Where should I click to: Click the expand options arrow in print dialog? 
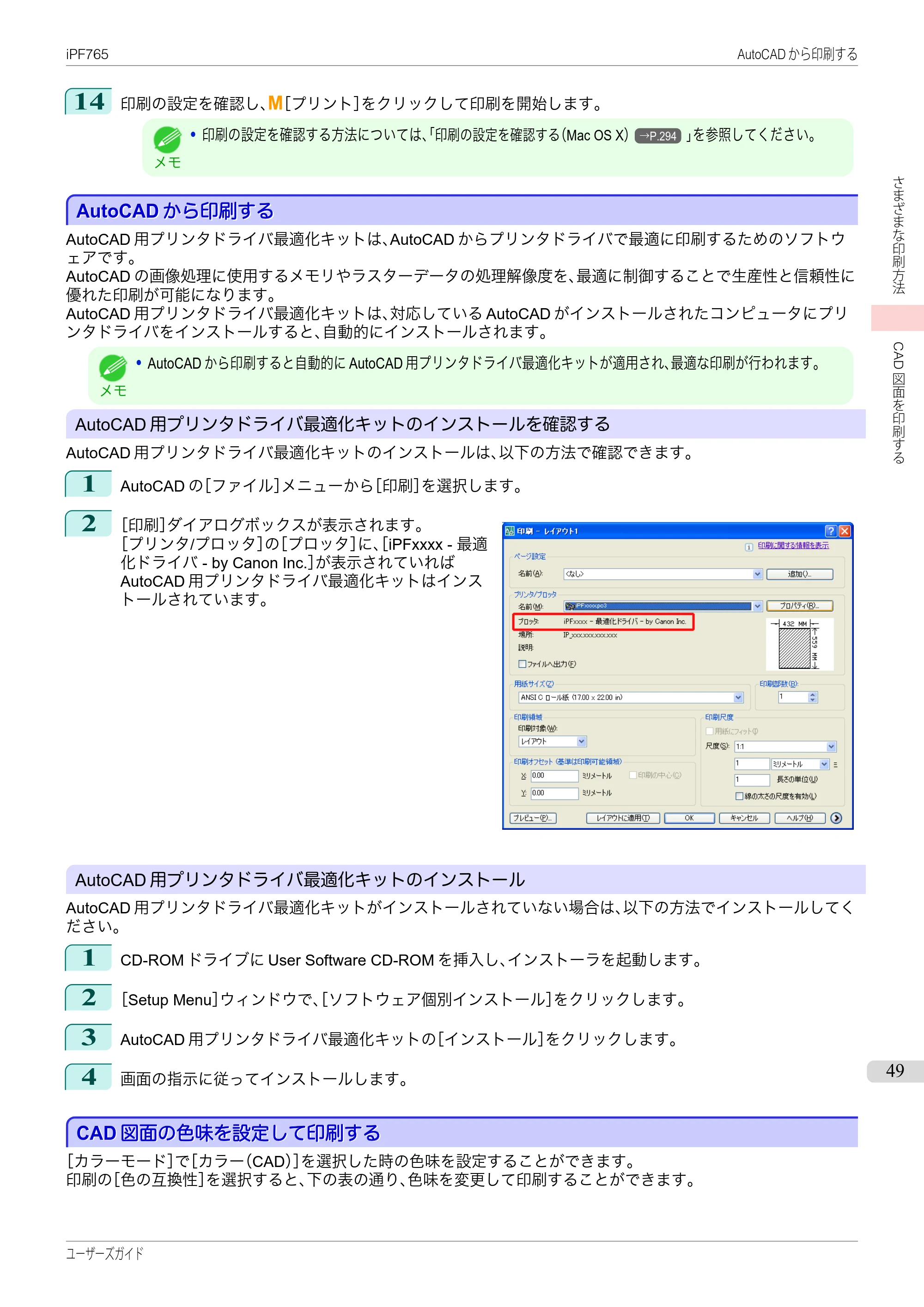tap(835, 818)
